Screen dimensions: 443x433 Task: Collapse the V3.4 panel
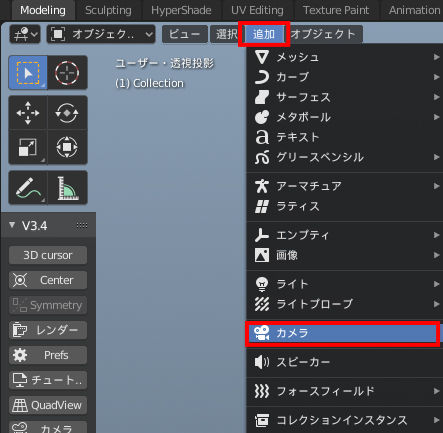12,225
